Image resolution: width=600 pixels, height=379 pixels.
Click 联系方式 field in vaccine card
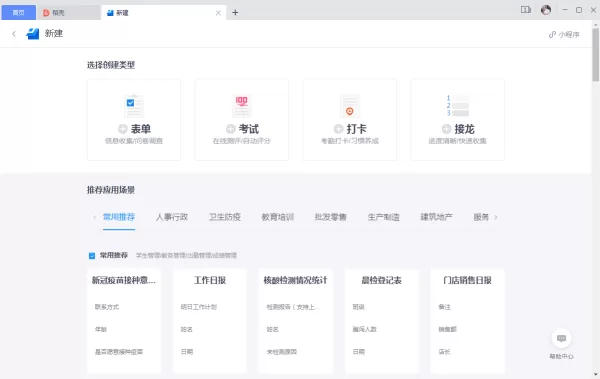pyautogui.click(x=107, y=307)
